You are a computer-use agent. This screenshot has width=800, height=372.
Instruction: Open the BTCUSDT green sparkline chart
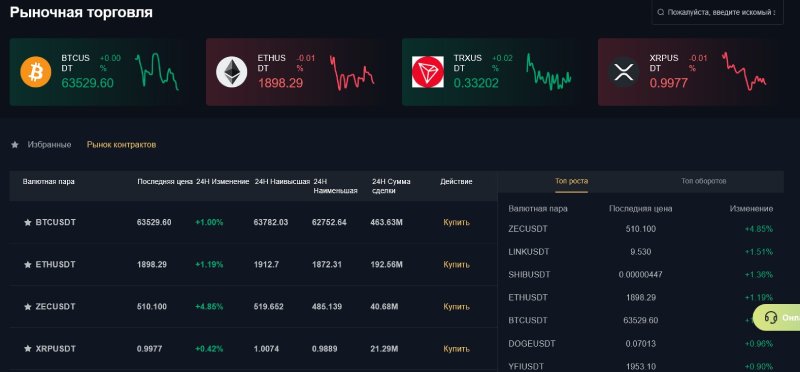[x=157, y=71]
